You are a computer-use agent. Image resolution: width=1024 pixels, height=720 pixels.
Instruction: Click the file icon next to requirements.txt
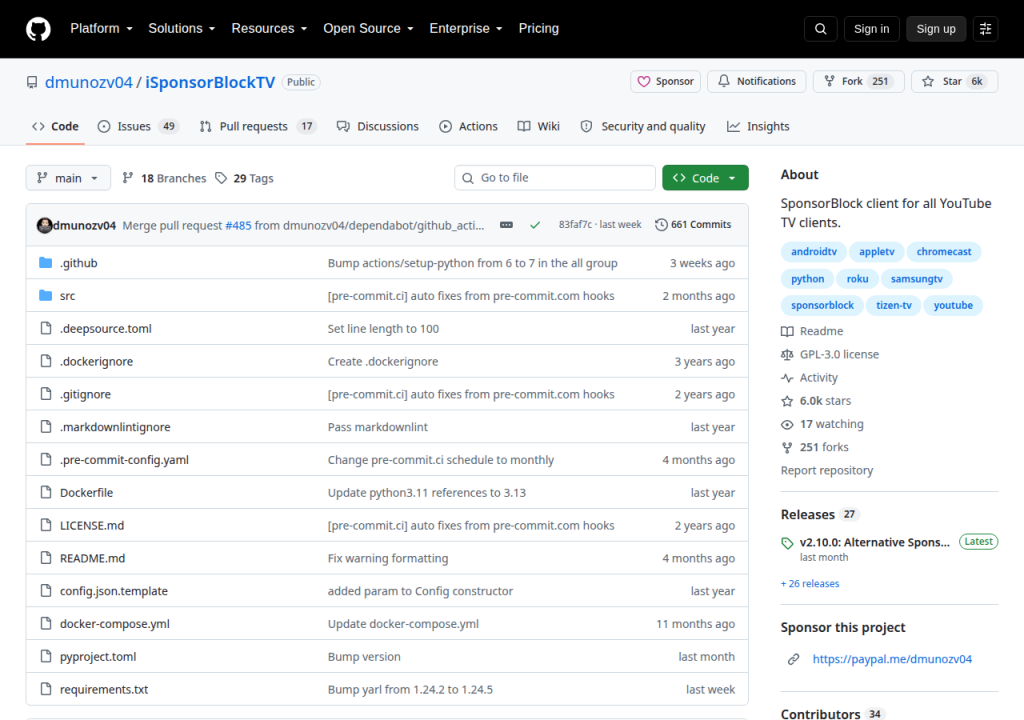(46, 689)
